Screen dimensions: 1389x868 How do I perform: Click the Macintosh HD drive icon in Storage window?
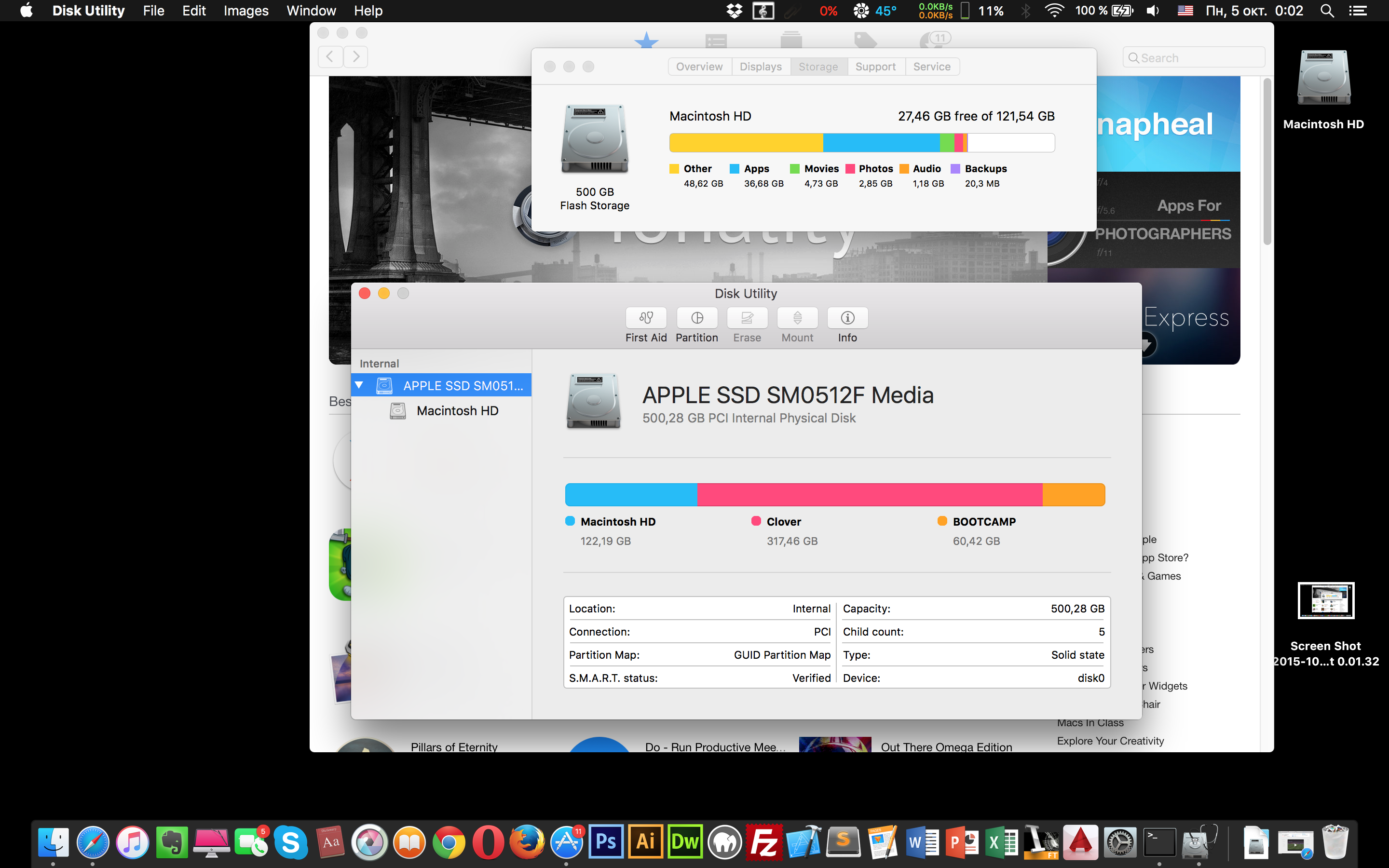click(594, 139)
